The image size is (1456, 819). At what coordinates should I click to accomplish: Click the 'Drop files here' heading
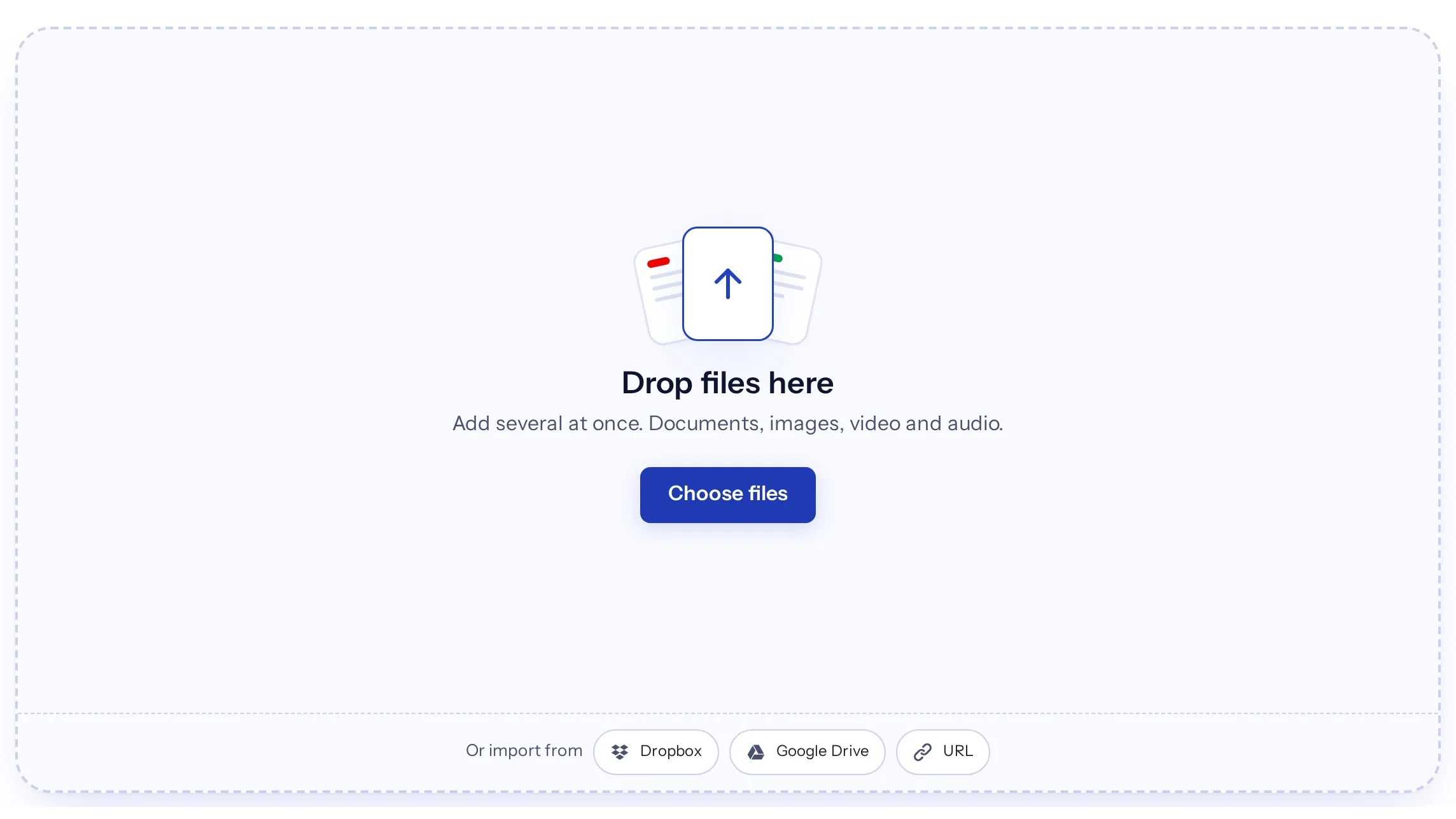727,383
